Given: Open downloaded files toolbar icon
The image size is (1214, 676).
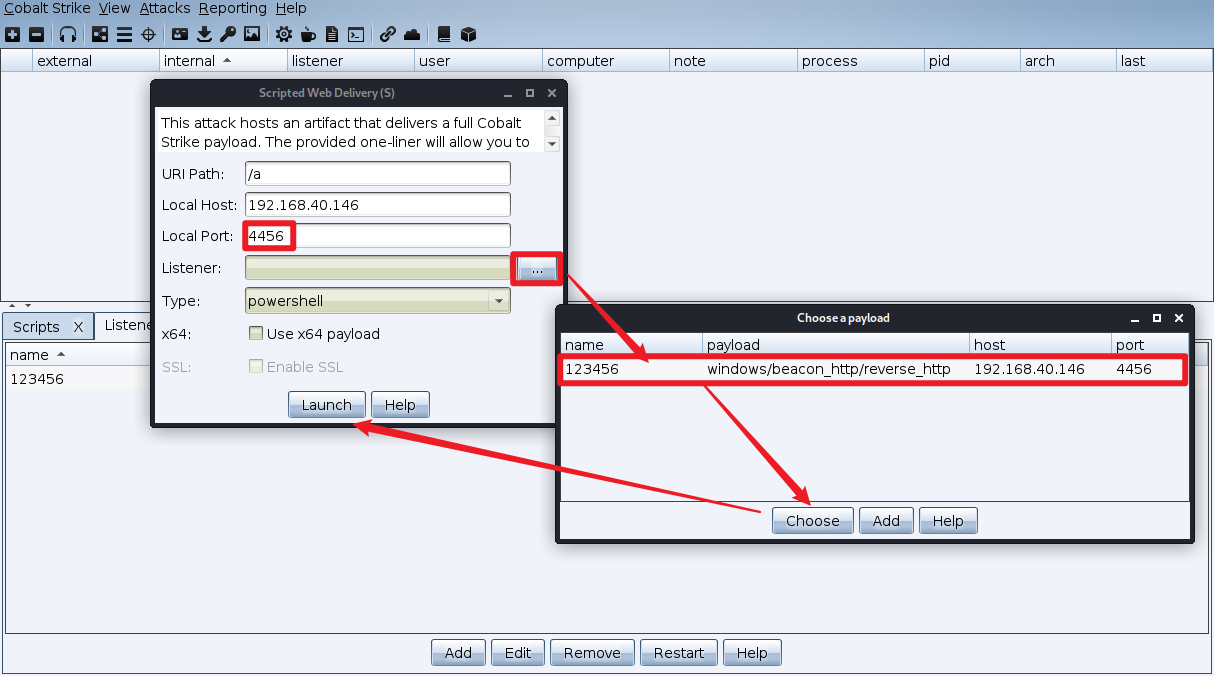Looking at the screenshot, I should pyautogui.click(x=205, y=34).
